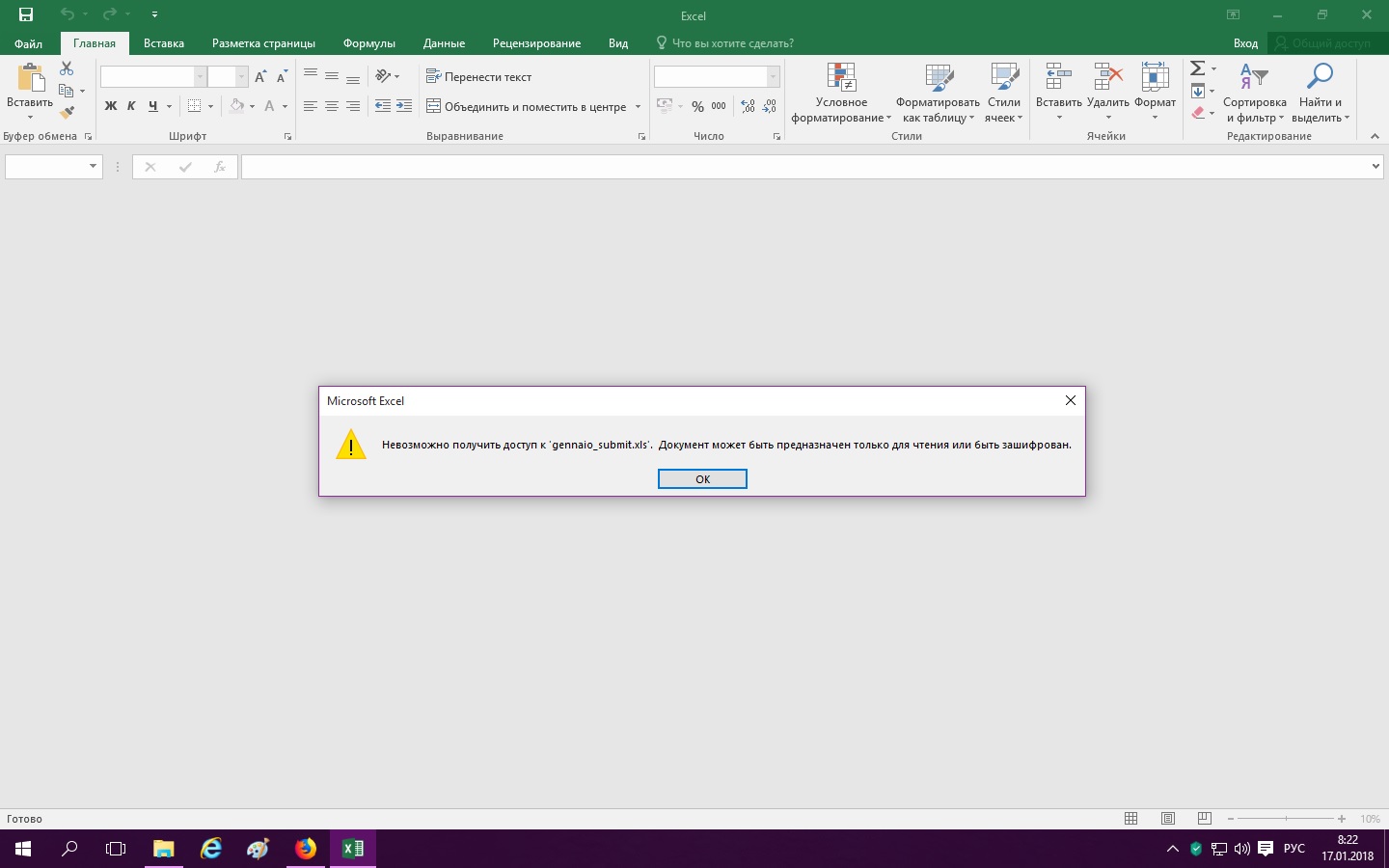Open the Формулы ribbon tab
The width and height of the screenshot is (1389, 868).
368,43
